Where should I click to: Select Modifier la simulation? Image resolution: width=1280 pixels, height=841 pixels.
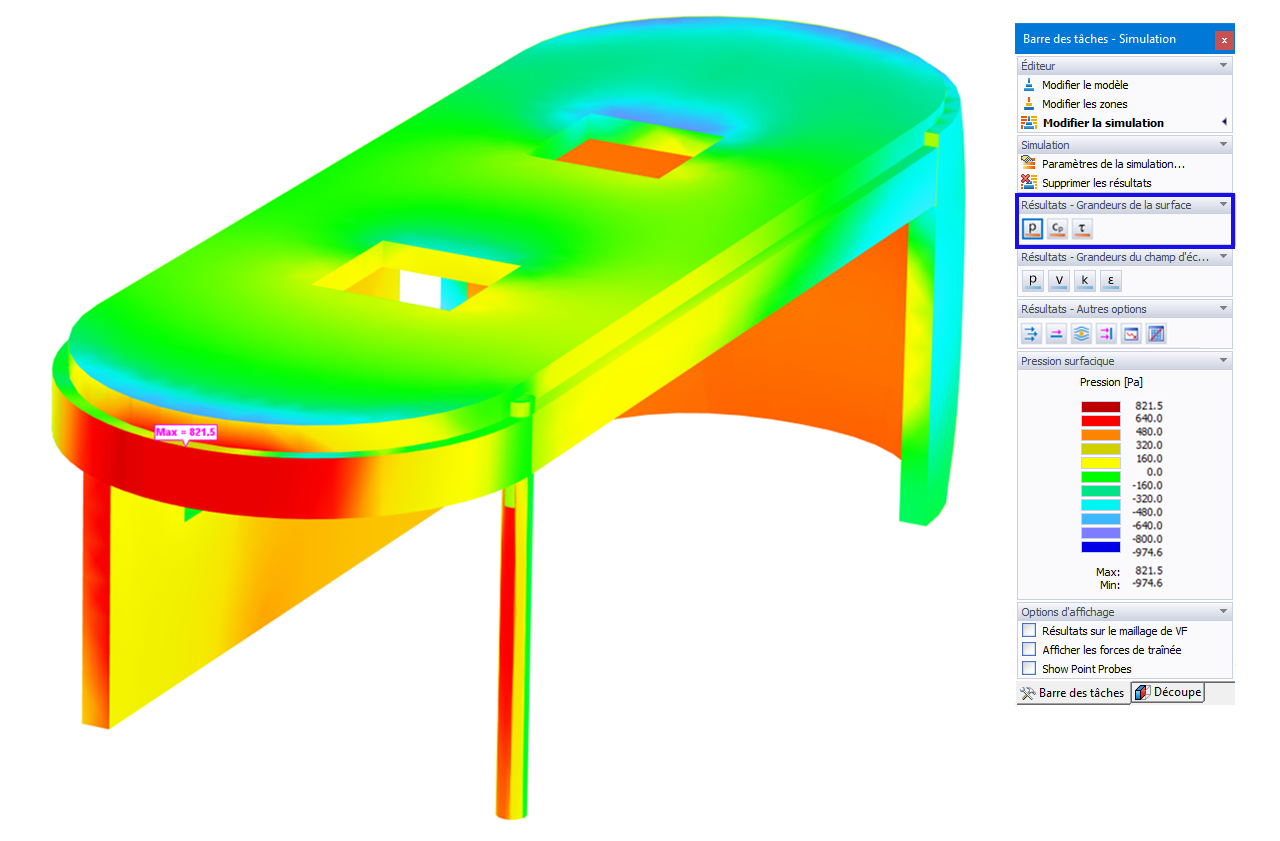[1103, 123]
